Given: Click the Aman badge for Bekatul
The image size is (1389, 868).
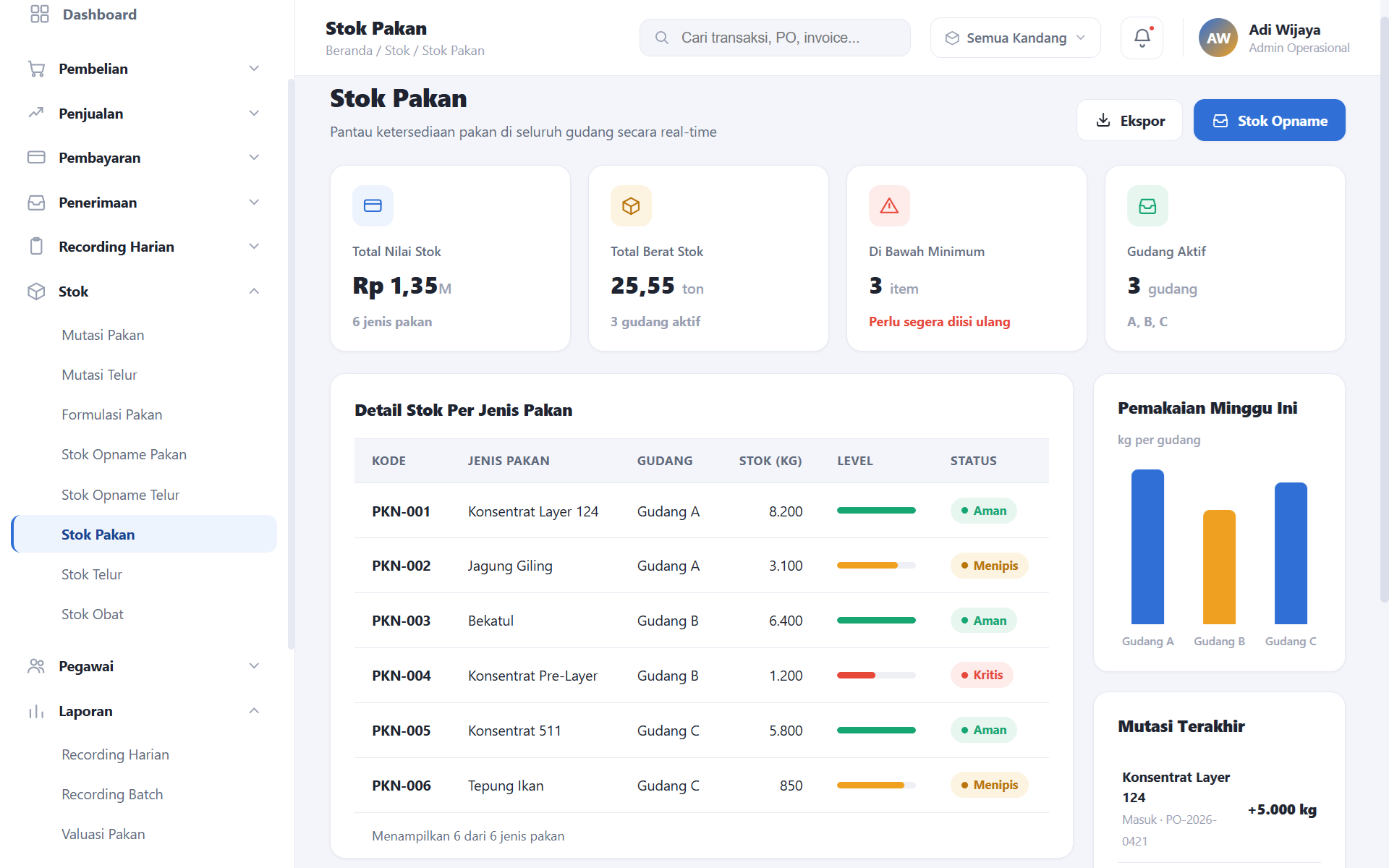Looking at the screenshot, I should pyautogui.click(x=983, y=621).
